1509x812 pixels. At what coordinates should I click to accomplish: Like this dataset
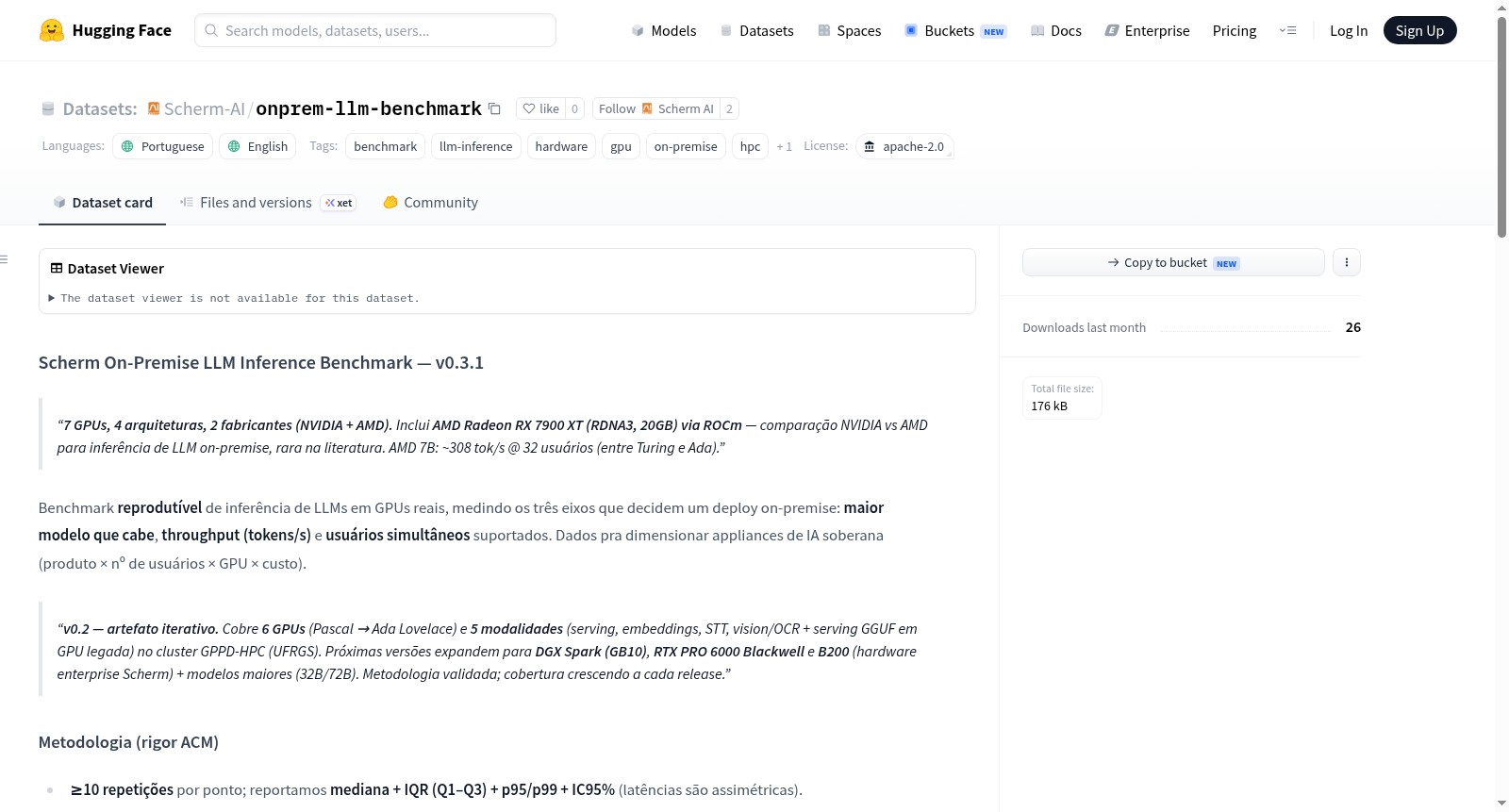(x=540, y=108)
